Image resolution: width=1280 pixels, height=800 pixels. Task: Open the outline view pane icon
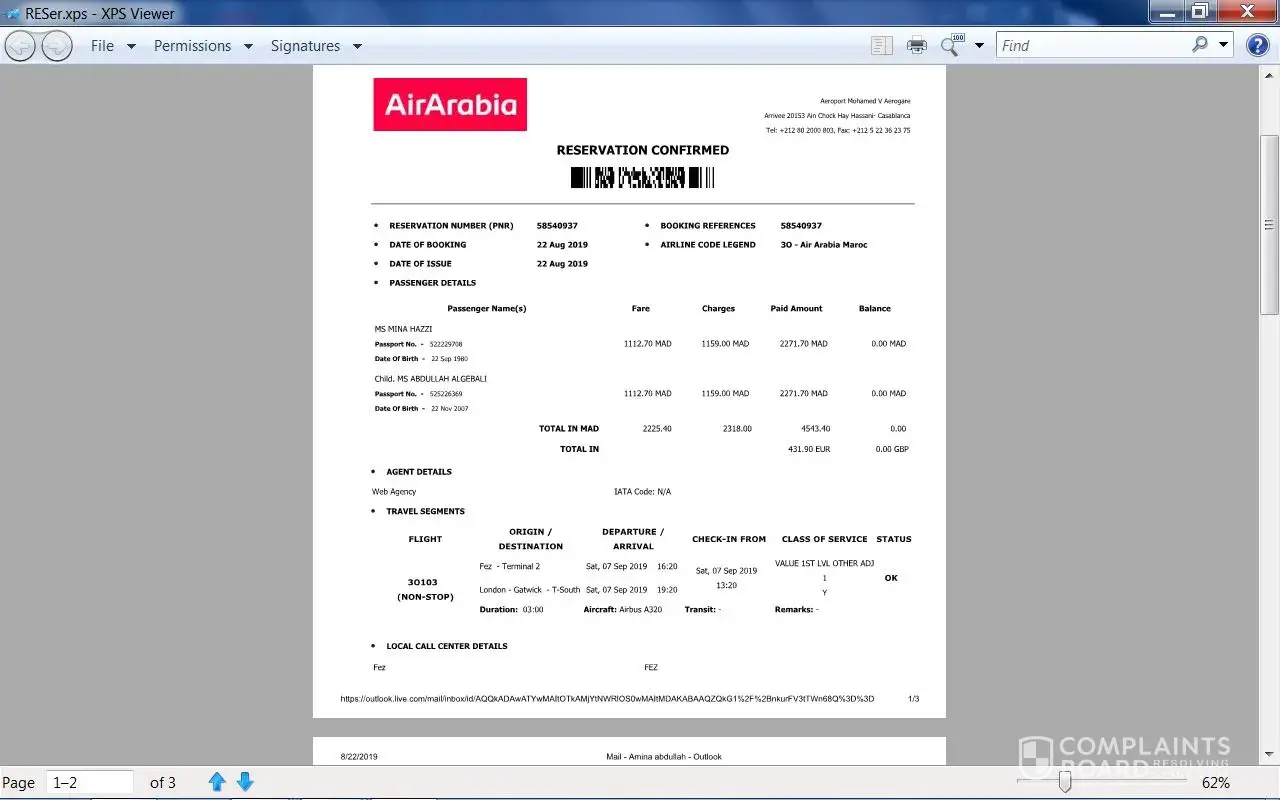(881, 45)
